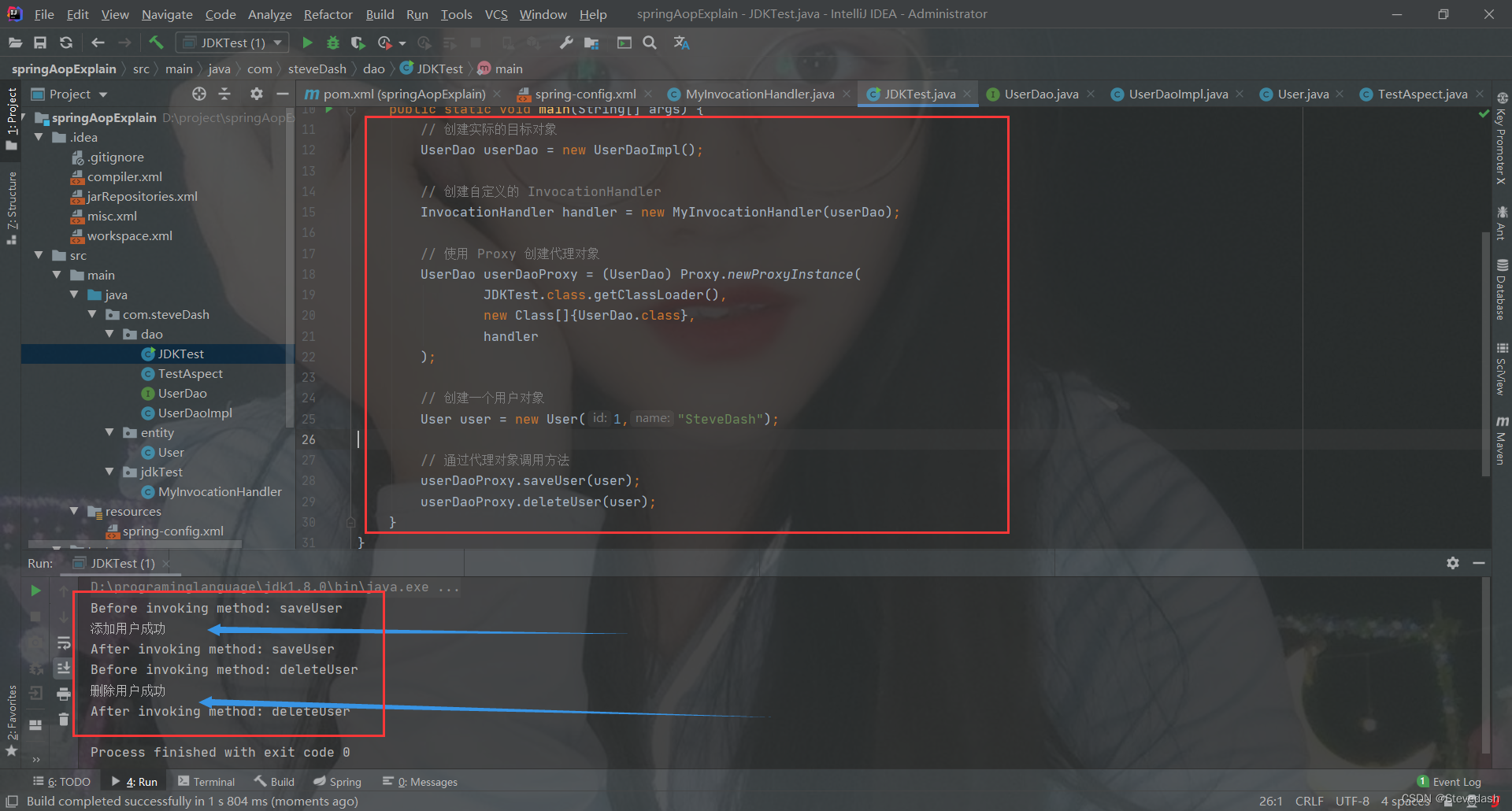The image size is (1512, 811).
Task: Collapse the src folder
Action: click(x=39, y=255)
